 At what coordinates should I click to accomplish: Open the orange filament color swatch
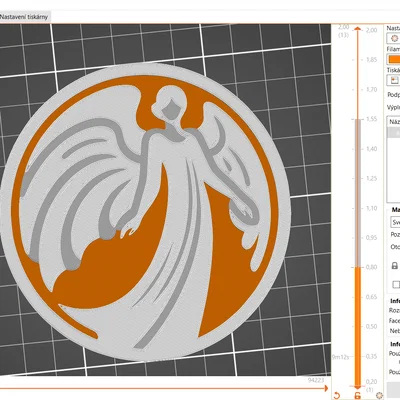point(394,59)
